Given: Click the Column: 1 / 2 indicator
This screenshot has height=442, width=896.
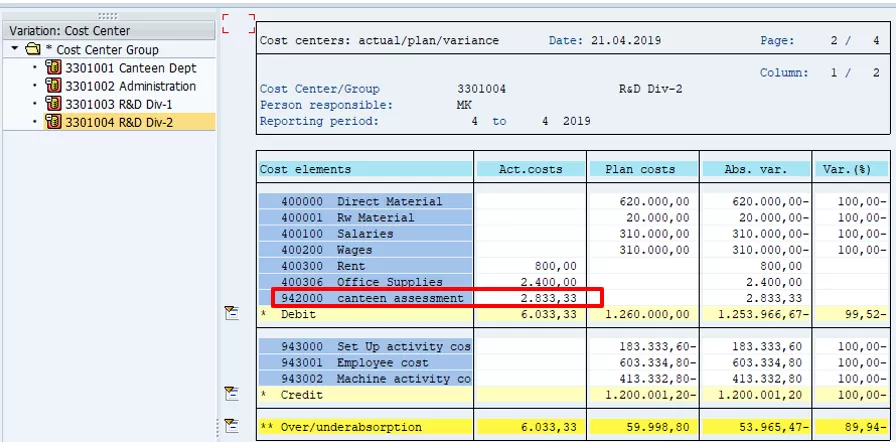Looking at the screenshot, I should pos(820,73).
